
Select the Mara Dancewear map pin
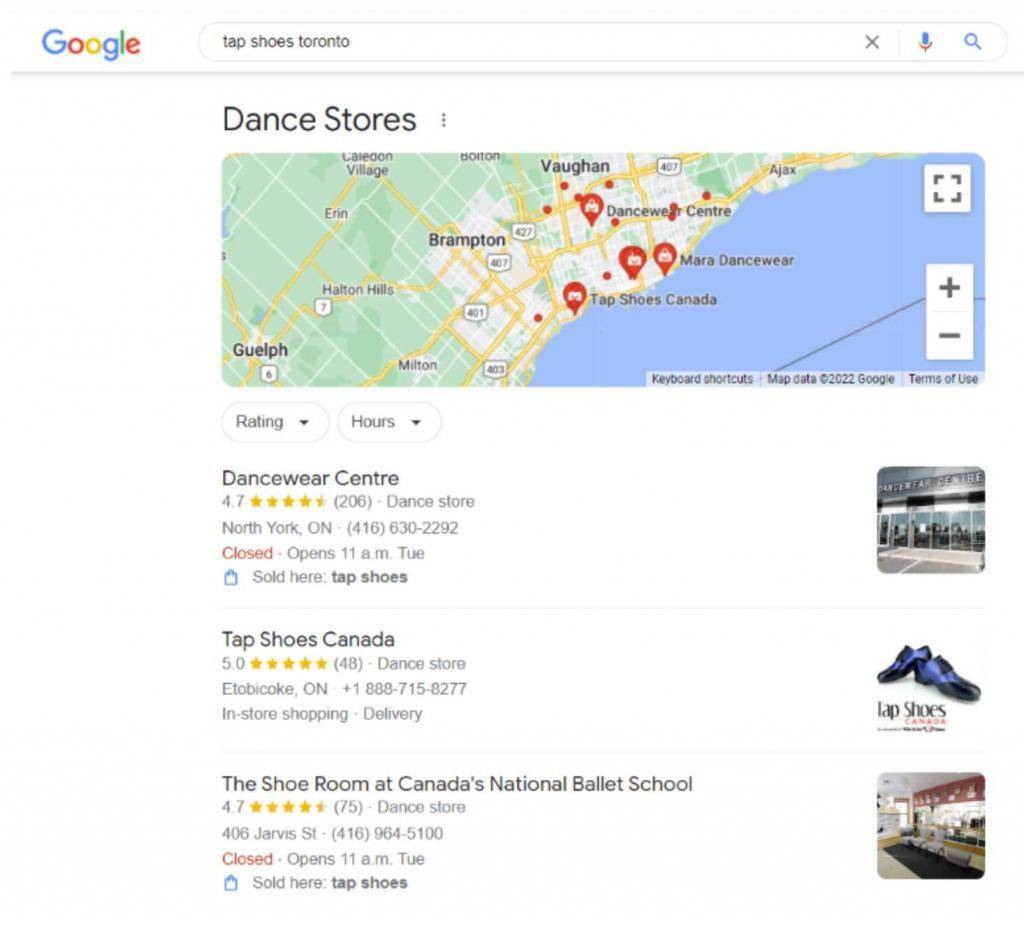click(664, 258)
